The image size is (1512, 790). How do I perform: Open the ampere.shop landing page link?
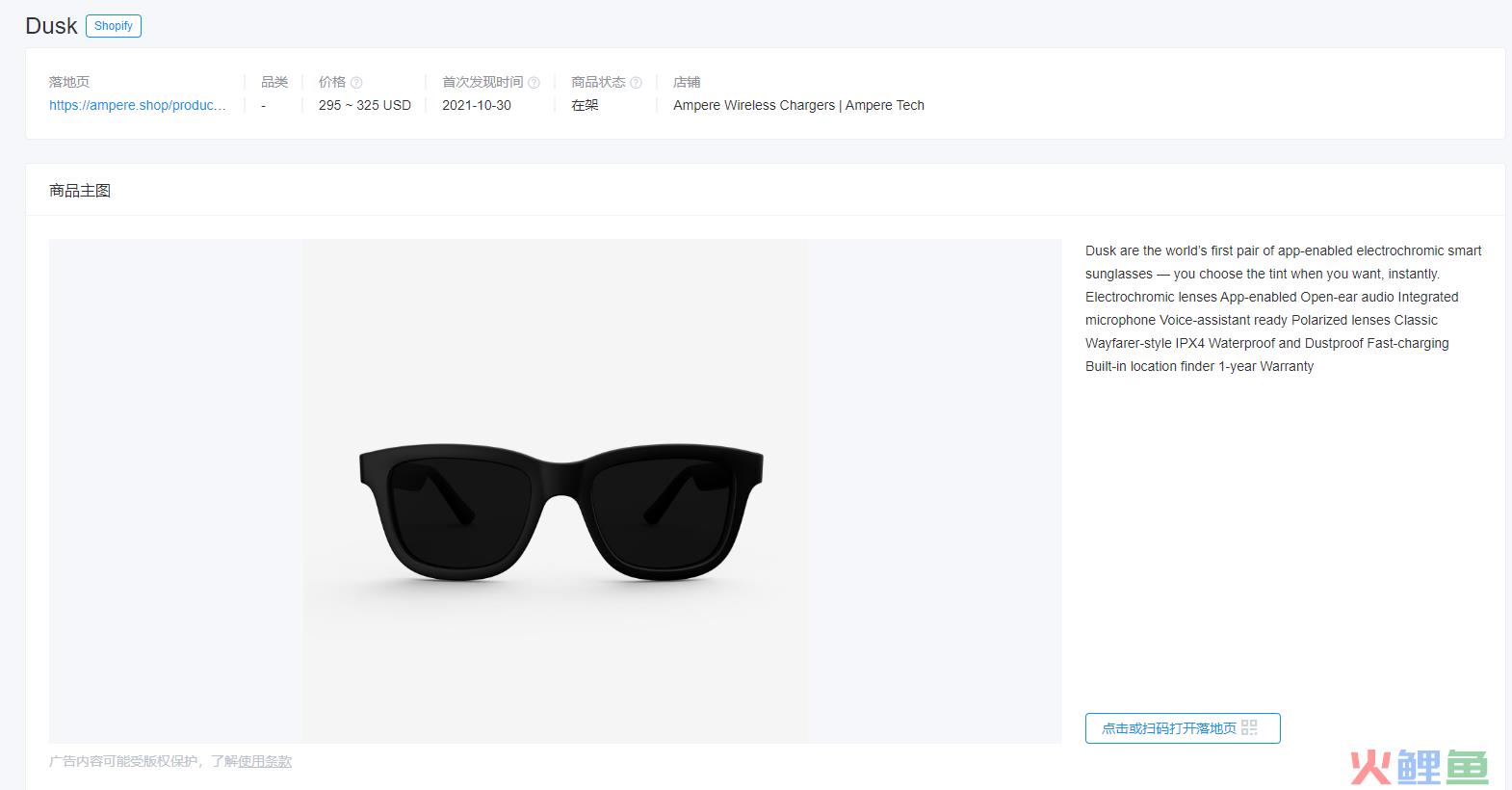point(138,105)
